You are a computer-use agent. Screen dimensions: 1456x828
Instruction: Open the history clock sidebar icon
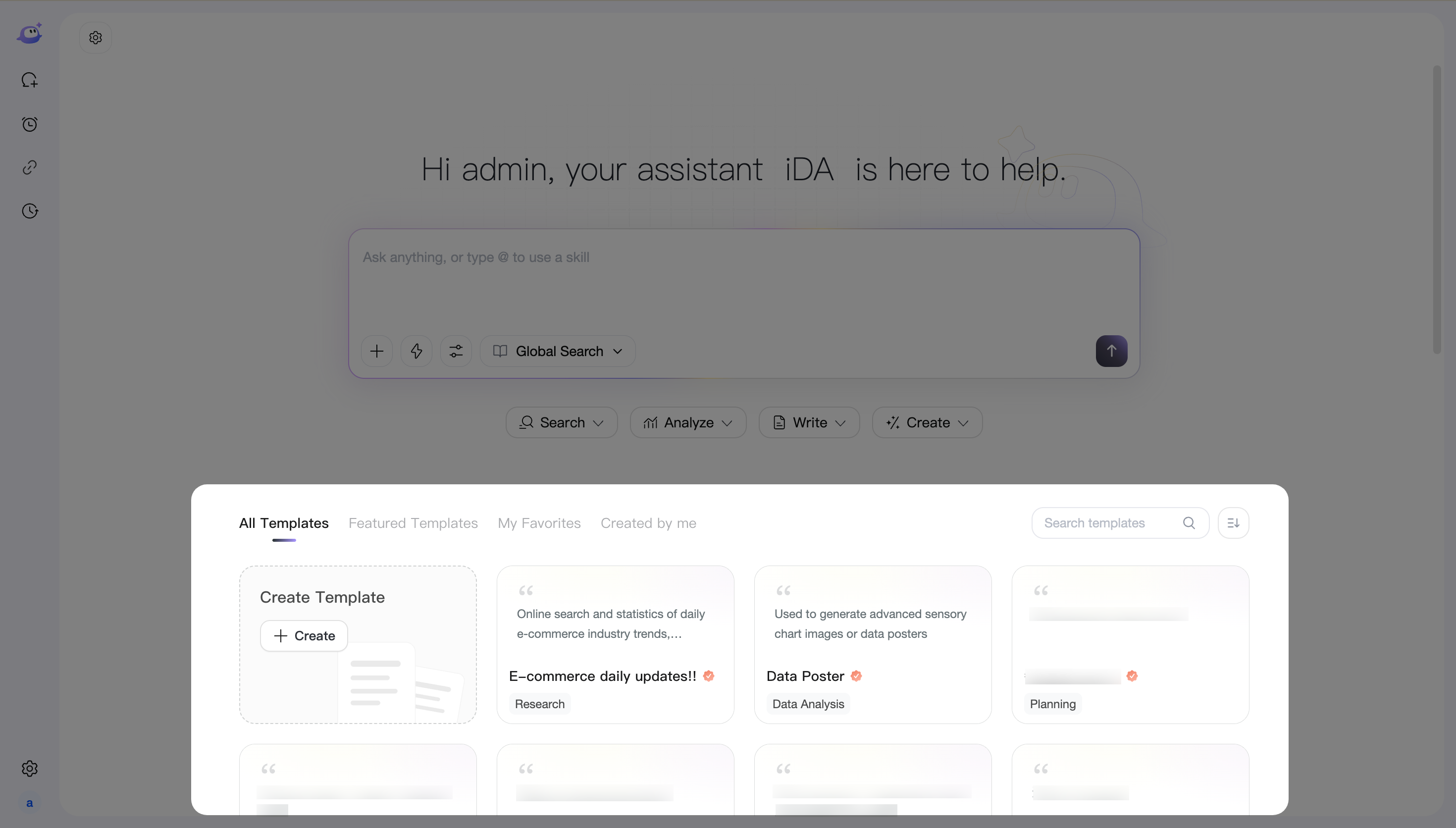pos(30,211)
